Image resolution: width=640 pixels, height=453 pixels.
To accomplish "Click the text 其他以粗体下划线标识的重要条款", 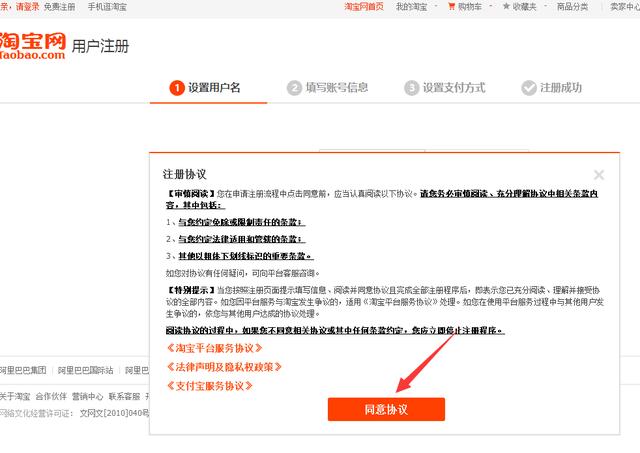I will 244,256.
